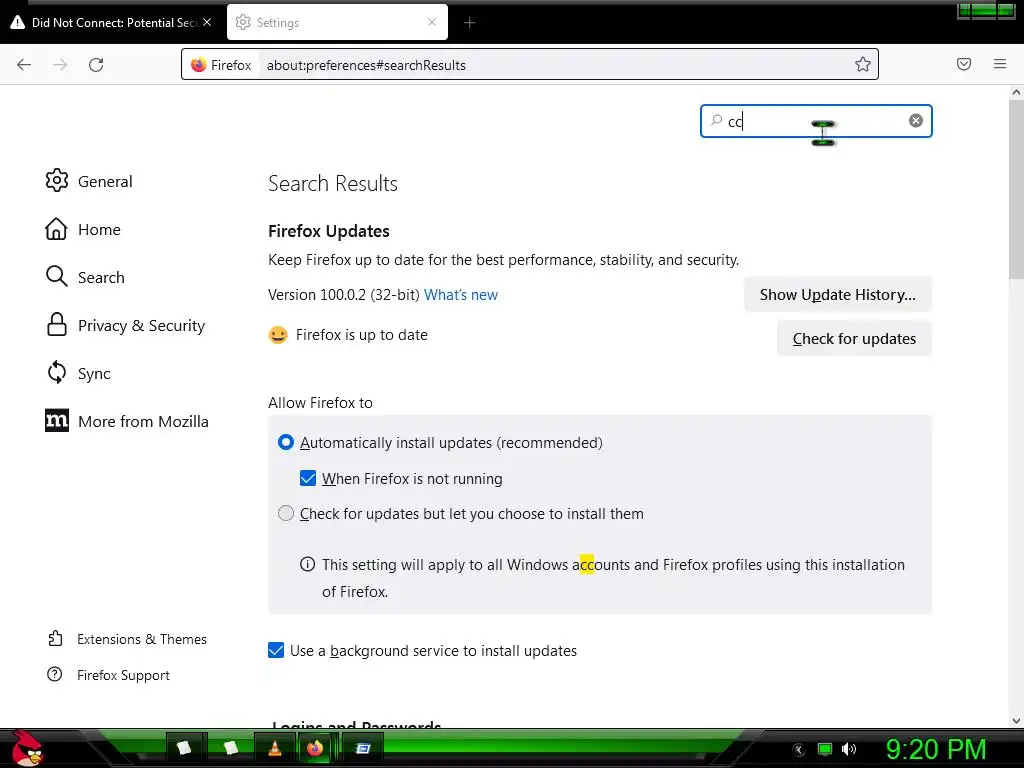Open Privacy & Security settings
Viewport: 1024px width, 768px height.
[125, 325]
